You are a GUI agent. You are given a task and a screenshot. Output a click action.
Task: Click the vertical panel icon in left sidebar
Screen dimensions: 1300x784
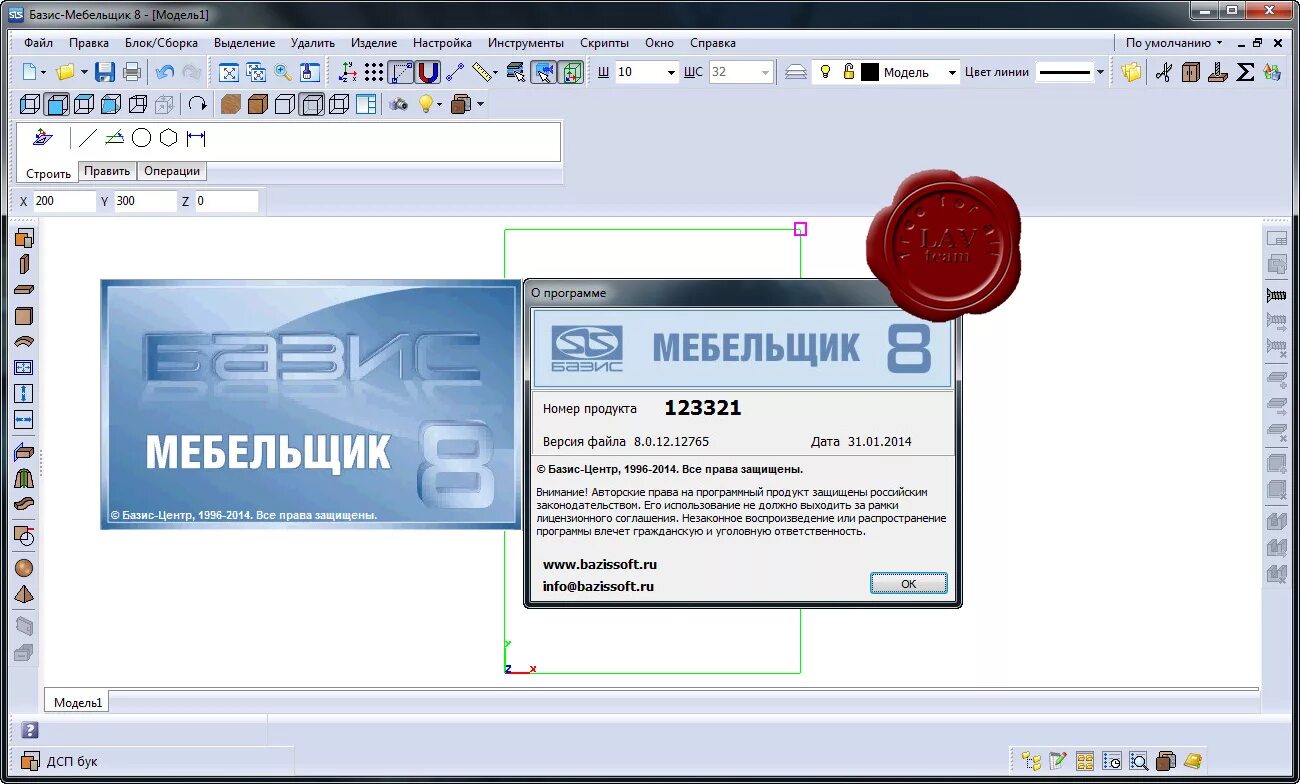pos(24,264)
